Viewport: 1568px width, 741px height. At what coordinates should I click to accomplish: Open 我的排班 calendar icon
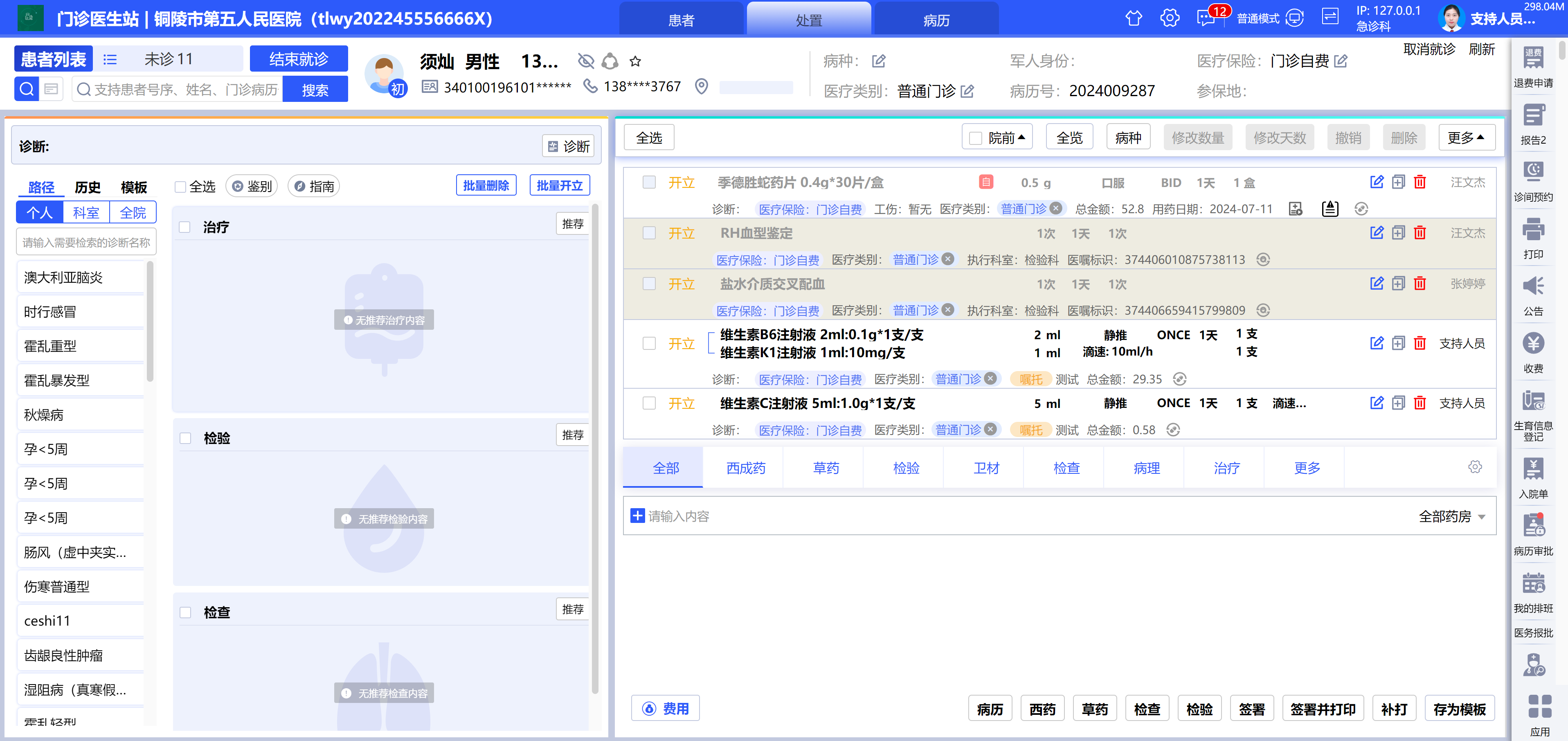coord(1533,592)
